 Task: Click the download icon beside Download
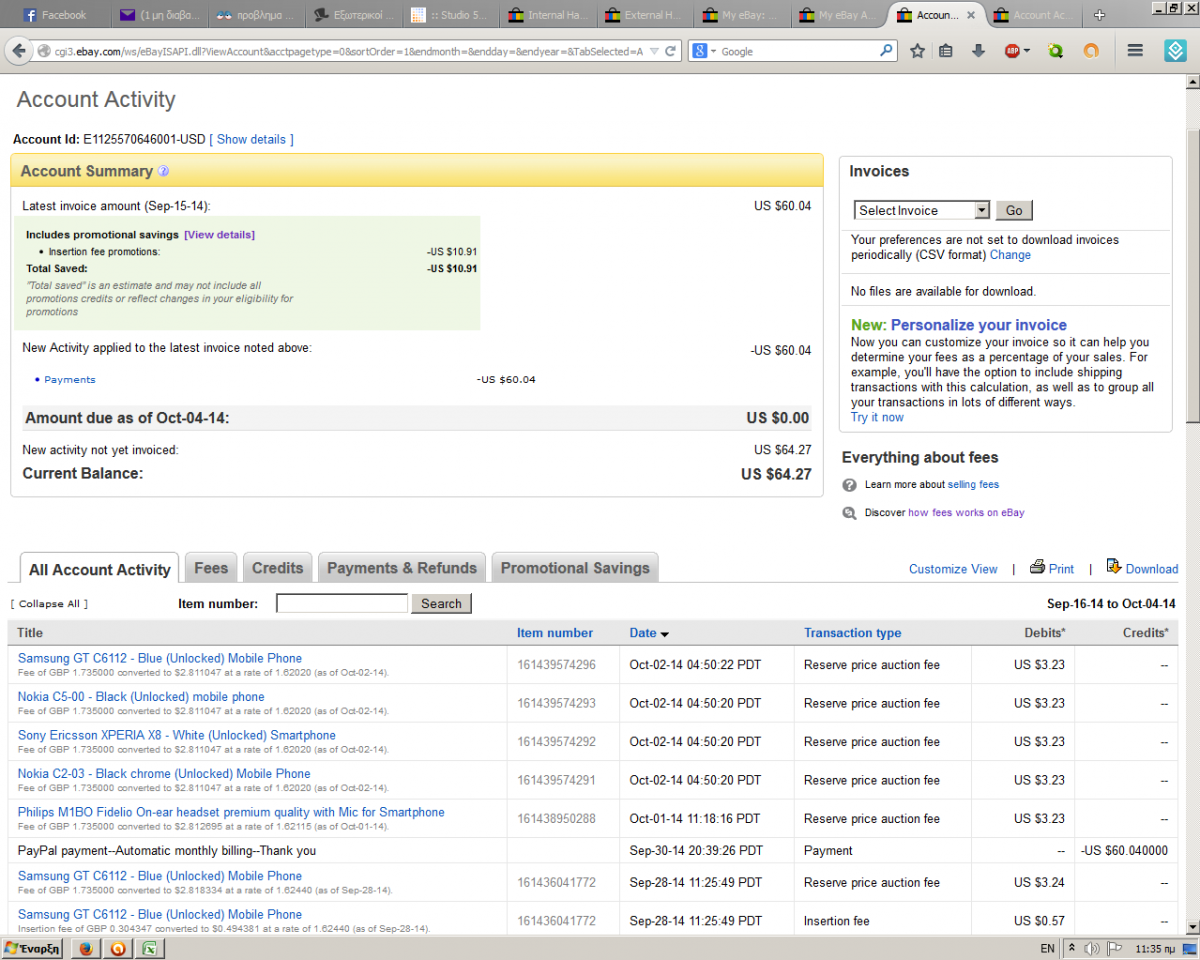coord(1113,567)
